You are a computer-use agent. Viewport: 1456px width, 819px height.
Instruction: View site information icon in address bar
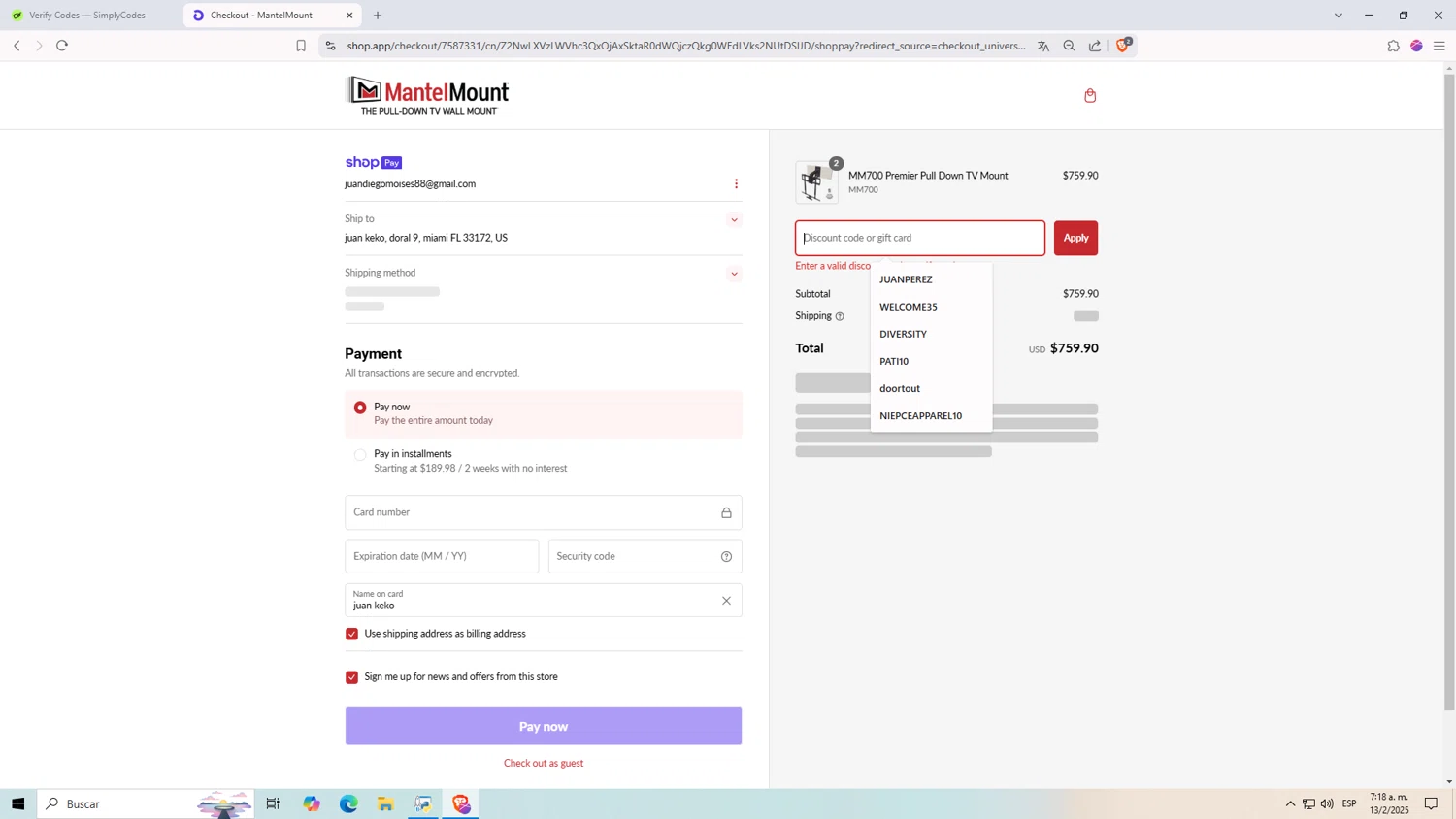click(330, 46)
